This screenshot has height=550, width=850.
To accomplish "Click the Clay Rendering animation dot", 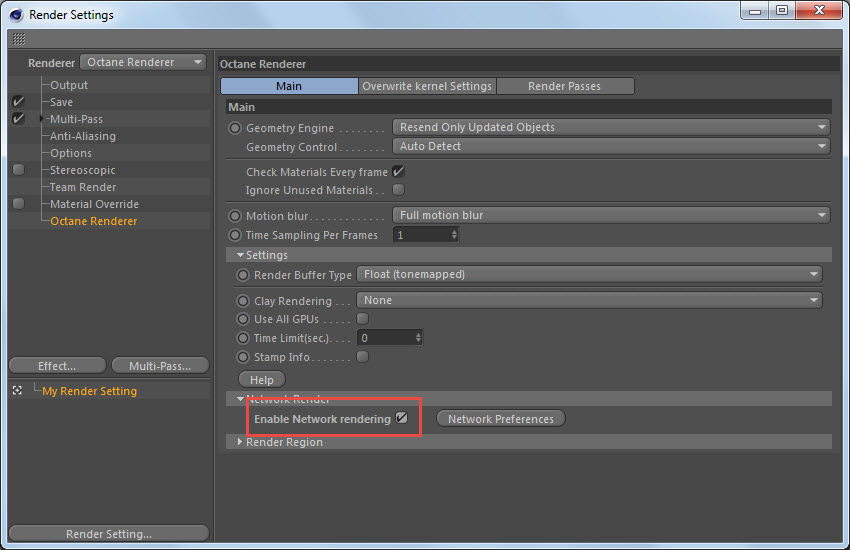I will (243, 301).
